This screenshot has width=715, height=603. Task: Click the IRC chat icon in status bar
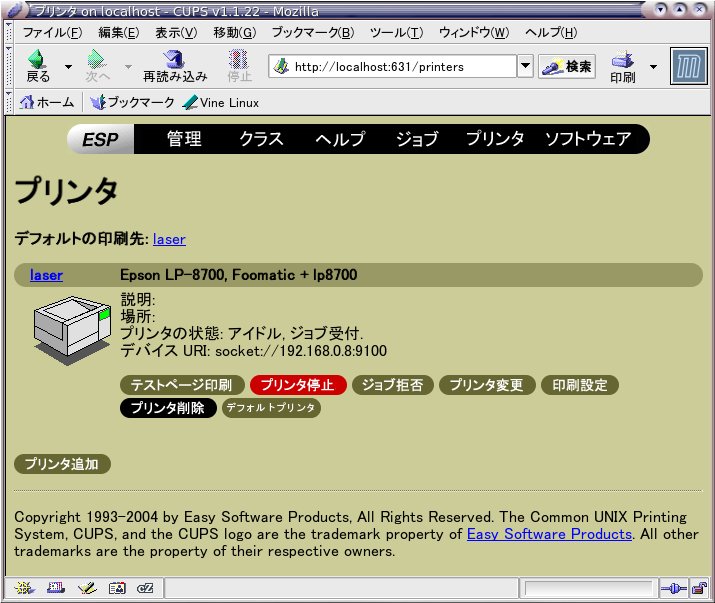[145, 588]
